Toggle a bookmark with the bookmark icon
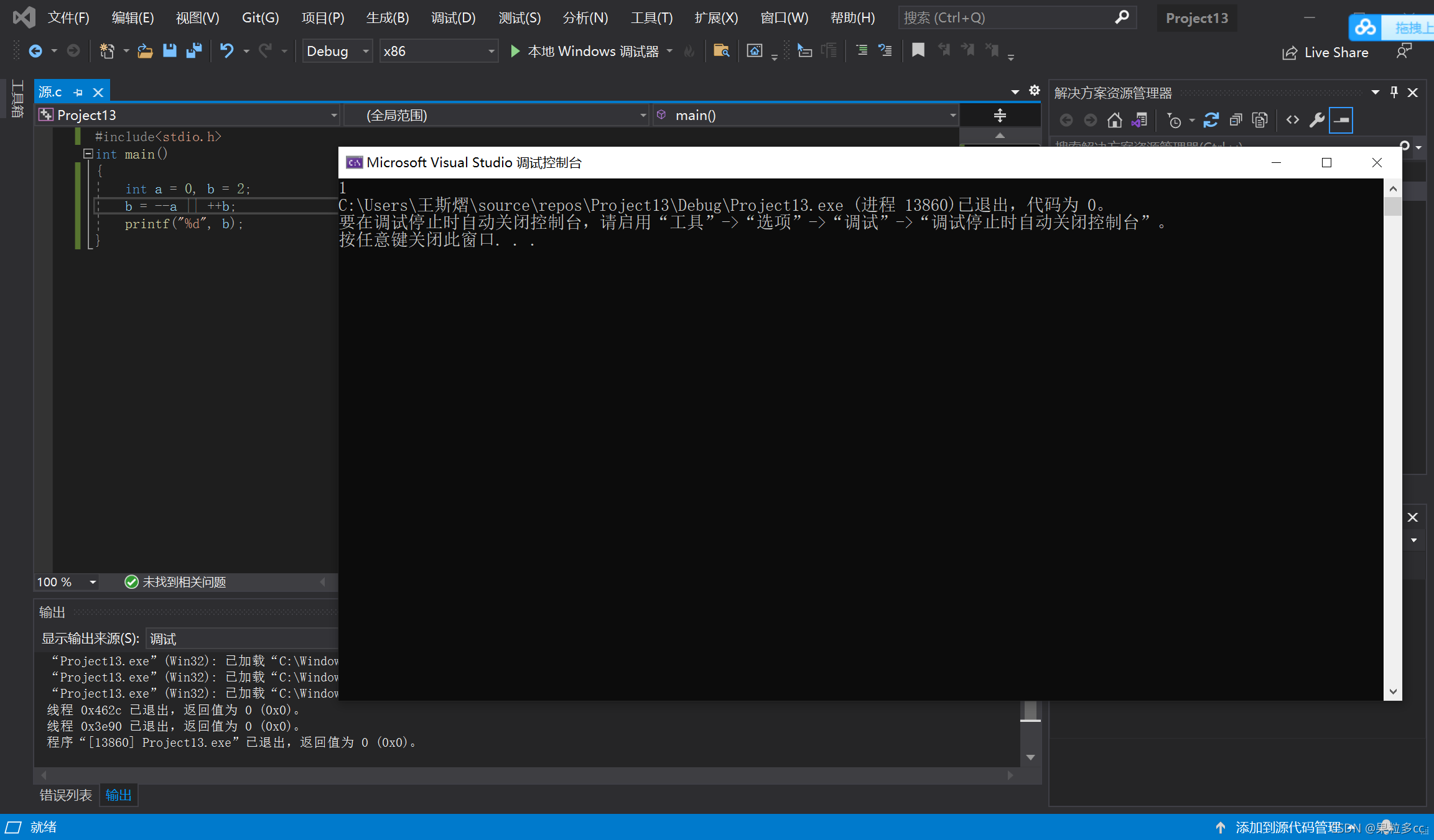 pyautogui.click(x=918, y=51)
